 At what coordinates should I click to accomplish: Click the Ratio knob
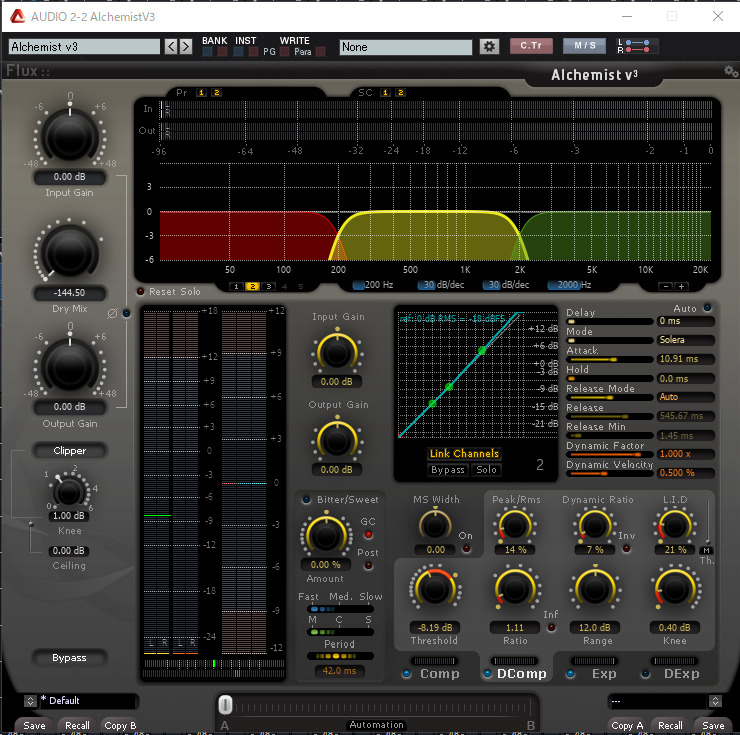(x=515, y=589)
